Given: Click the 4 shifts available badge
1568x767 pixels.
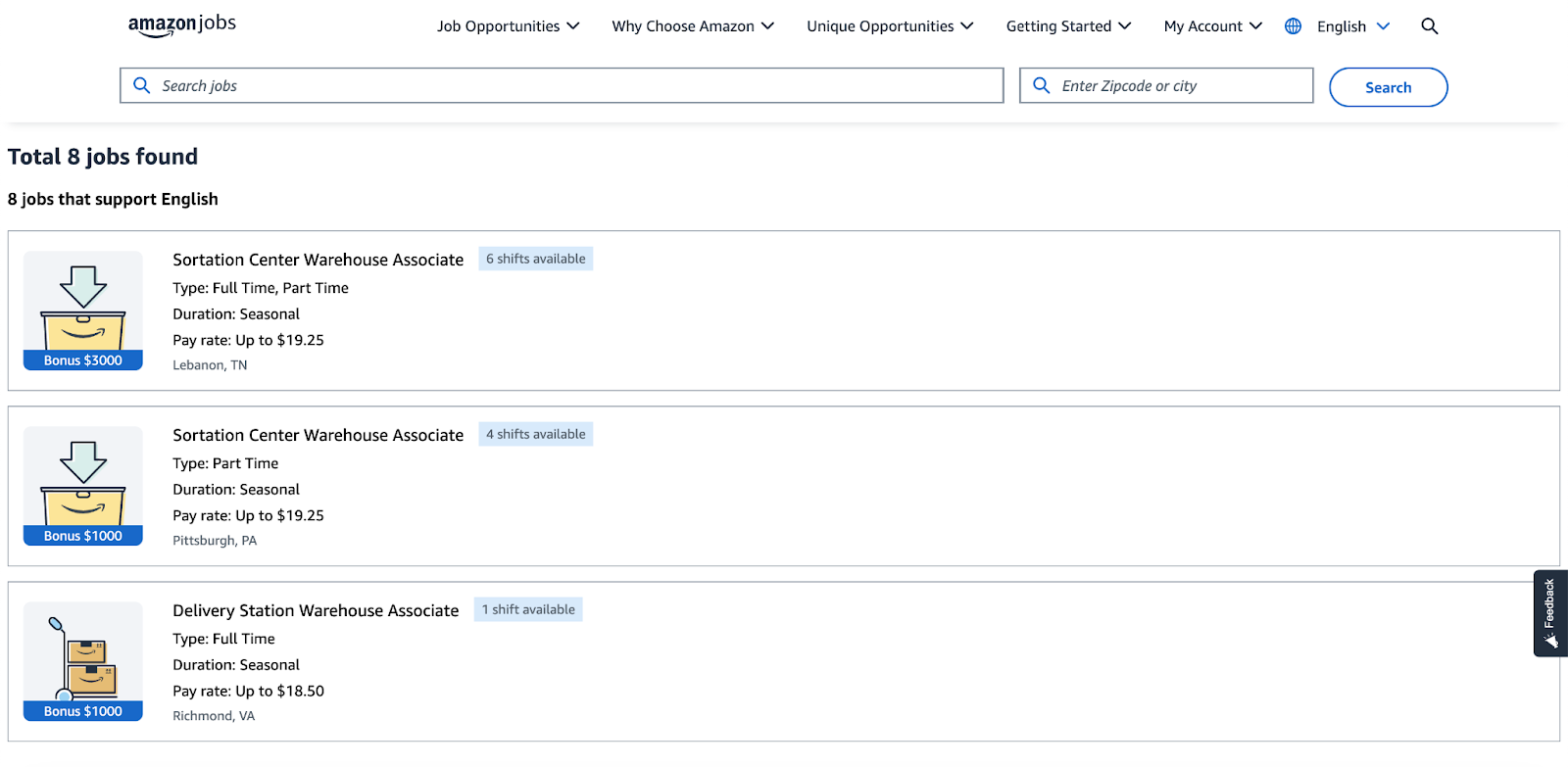Looking at the screenshot, I should [x=536, y=434].
